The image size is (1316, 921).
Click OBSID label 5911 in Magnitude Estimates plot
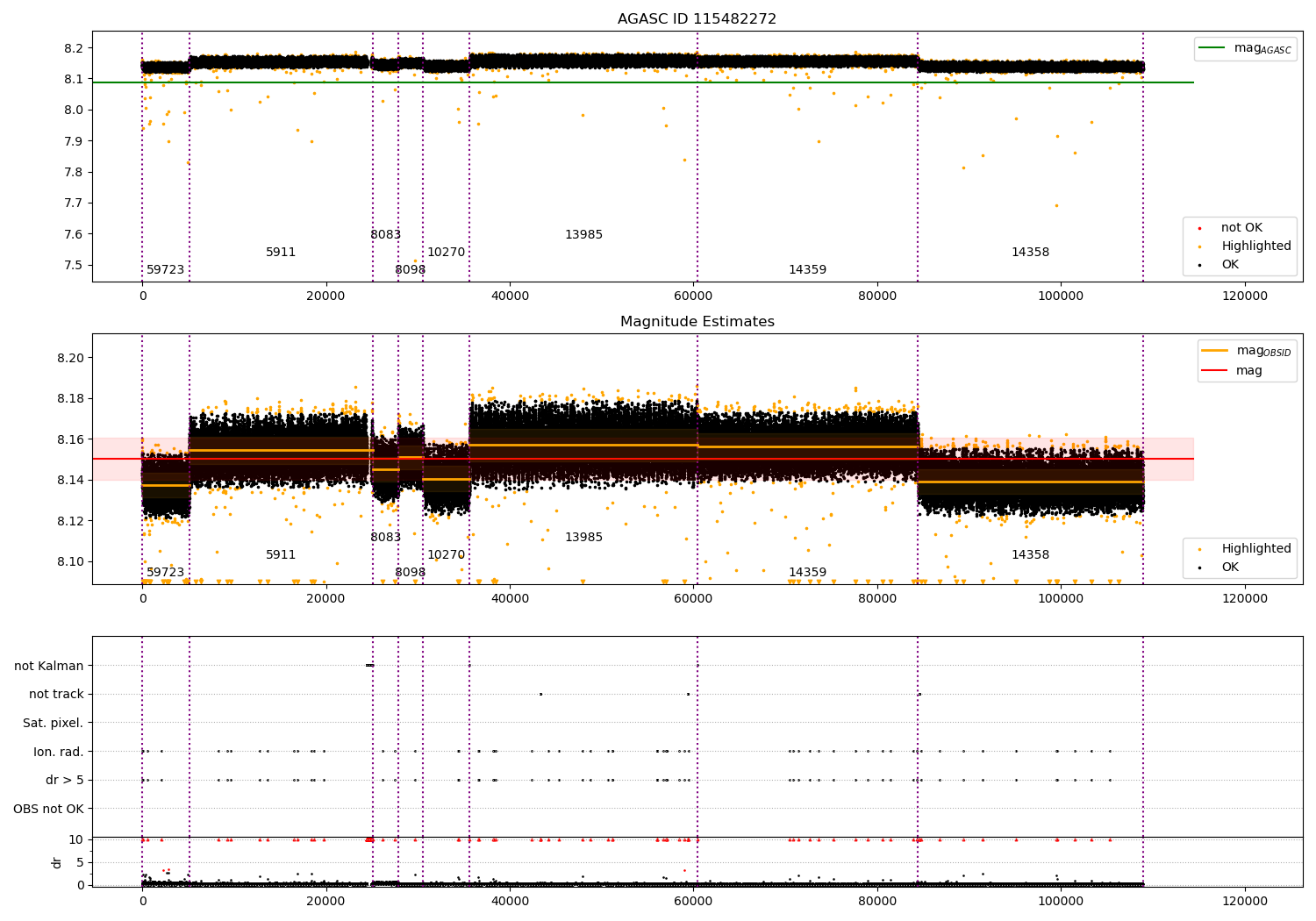pos(281,555)
